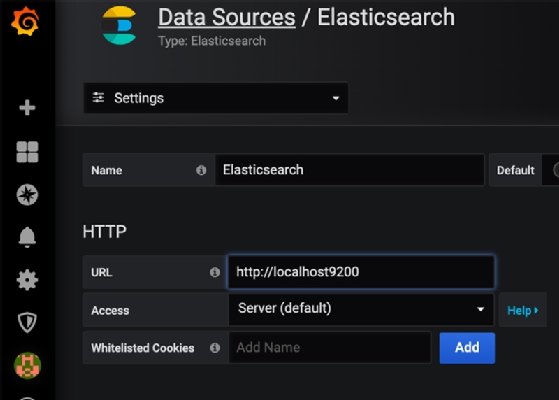Open the Dashboards grid icon
This screenshot has height=400, width=559.
click(27, 152)
